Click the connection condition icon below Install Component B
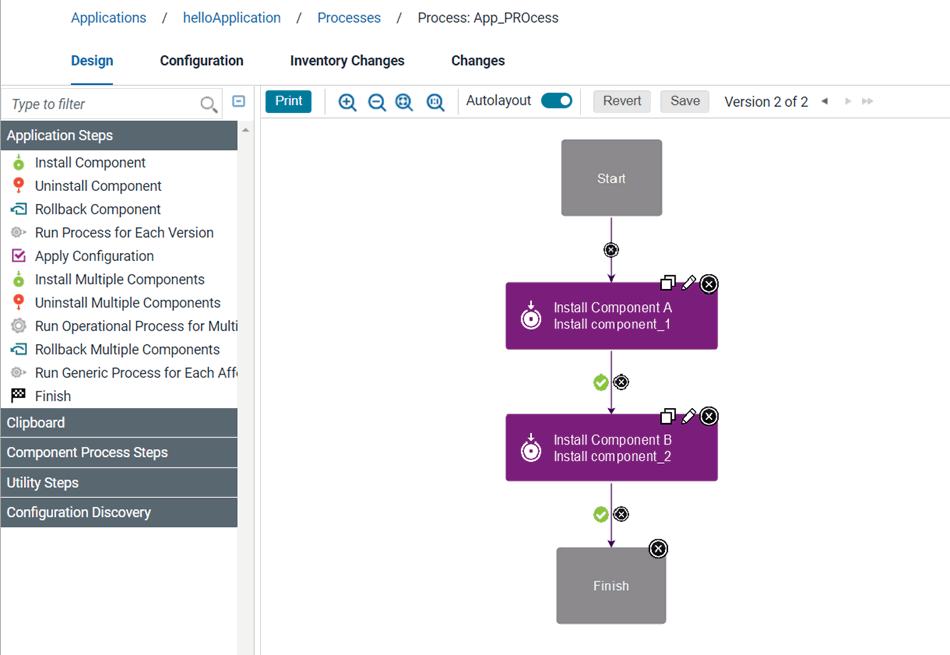Viewport: 950px width, 655px height. tap(621, 513)
